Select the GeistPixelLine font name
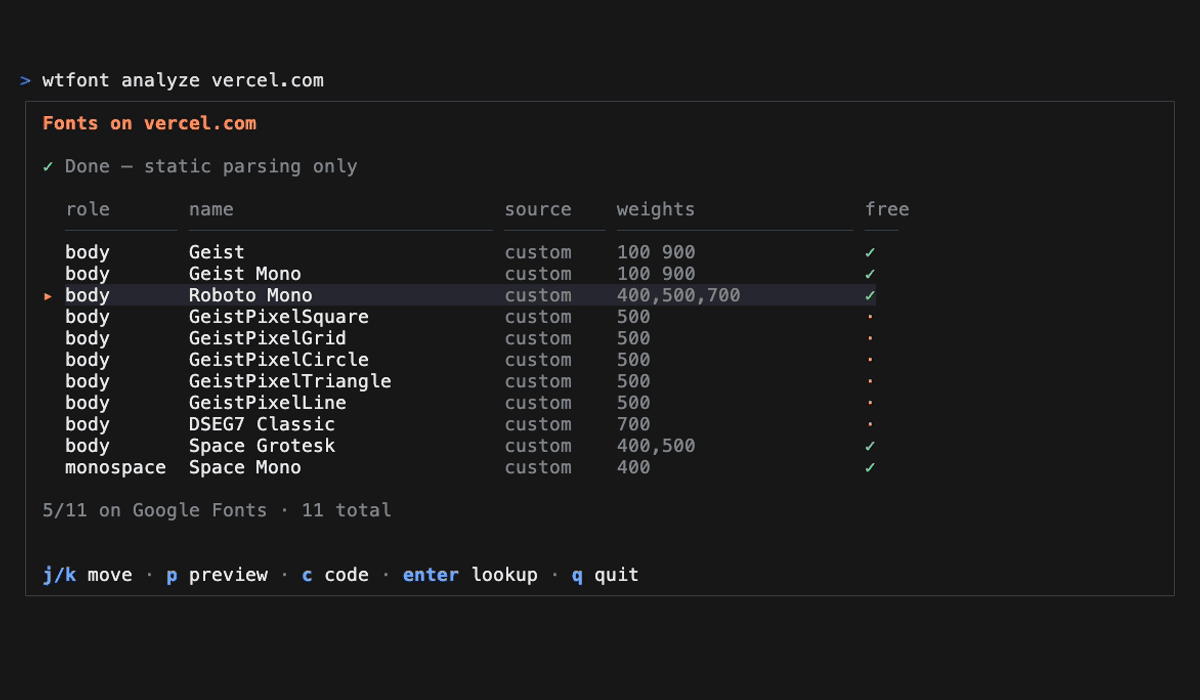 tap(267, 403)
